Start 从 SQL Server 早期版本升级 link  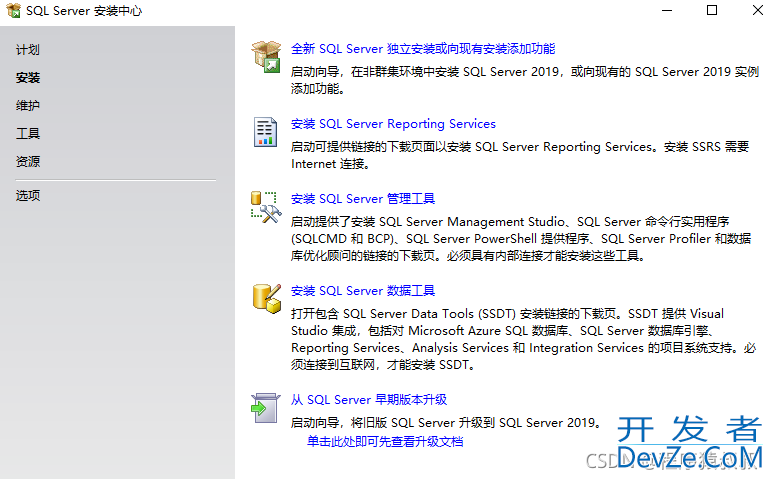click(x=369, y=400)
